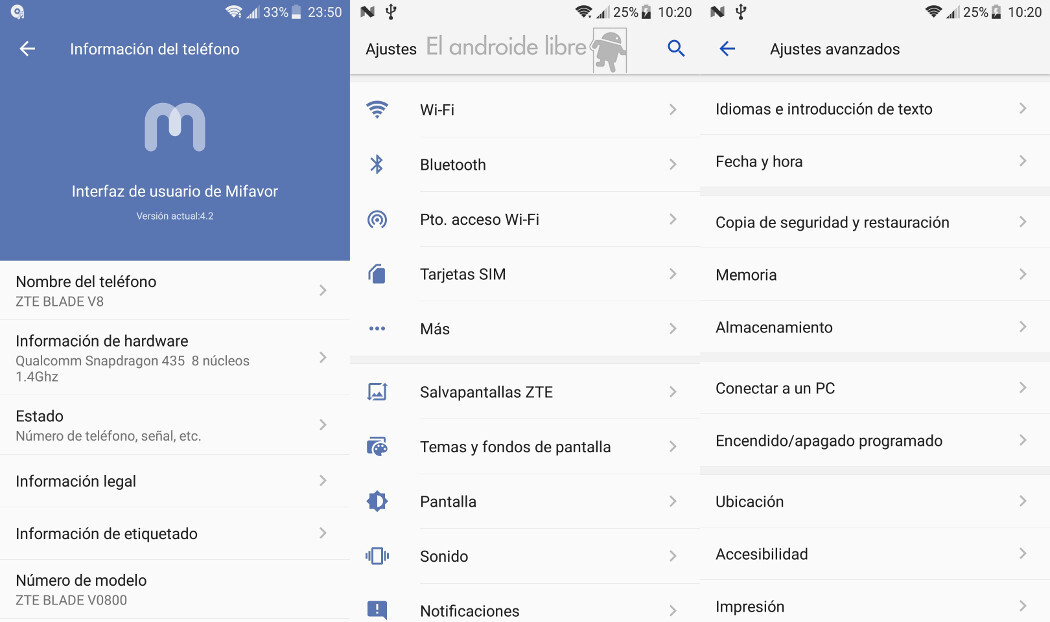
Task: Tap NFC status icon in Ajustes avanzados screen
Action: [717, 12]
